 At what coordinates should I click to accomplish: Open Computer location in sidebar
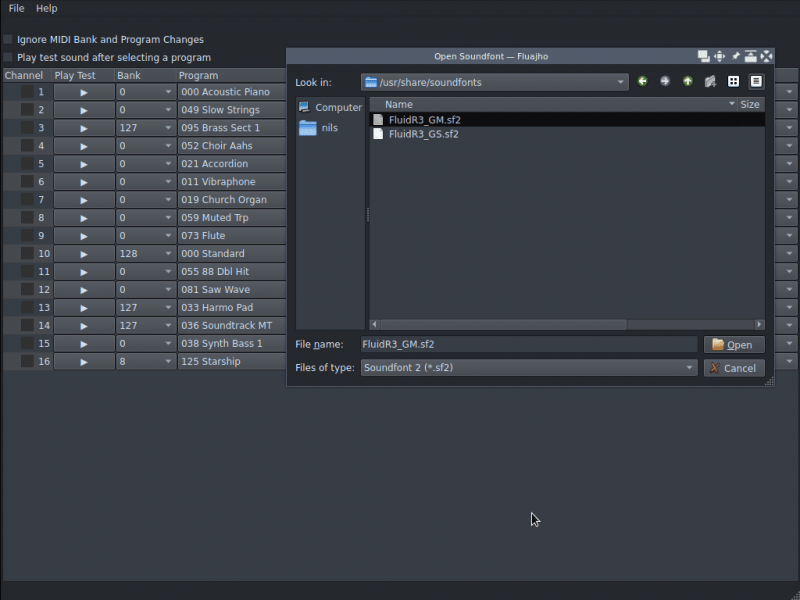[330, 107]
